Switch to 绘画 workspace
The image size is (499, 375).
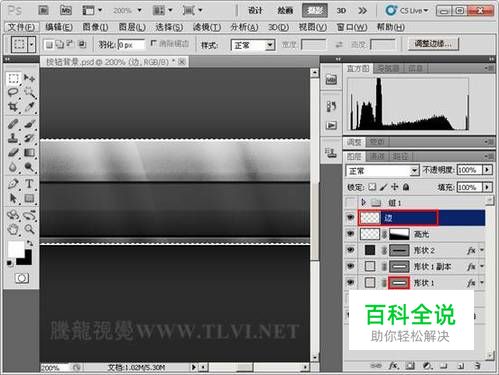coord(285,11)
